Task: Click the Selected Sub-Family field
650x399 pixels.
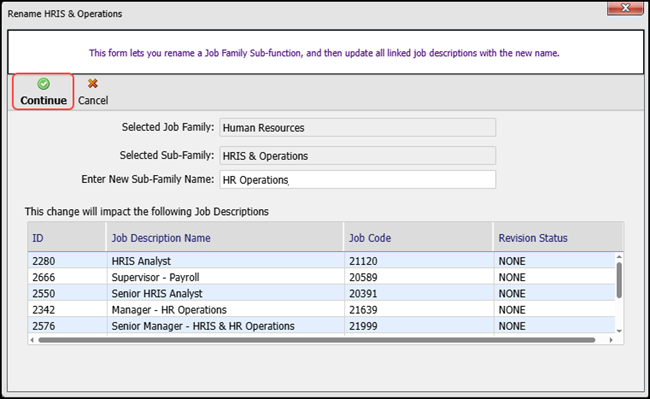Action: tap(358, 156)
